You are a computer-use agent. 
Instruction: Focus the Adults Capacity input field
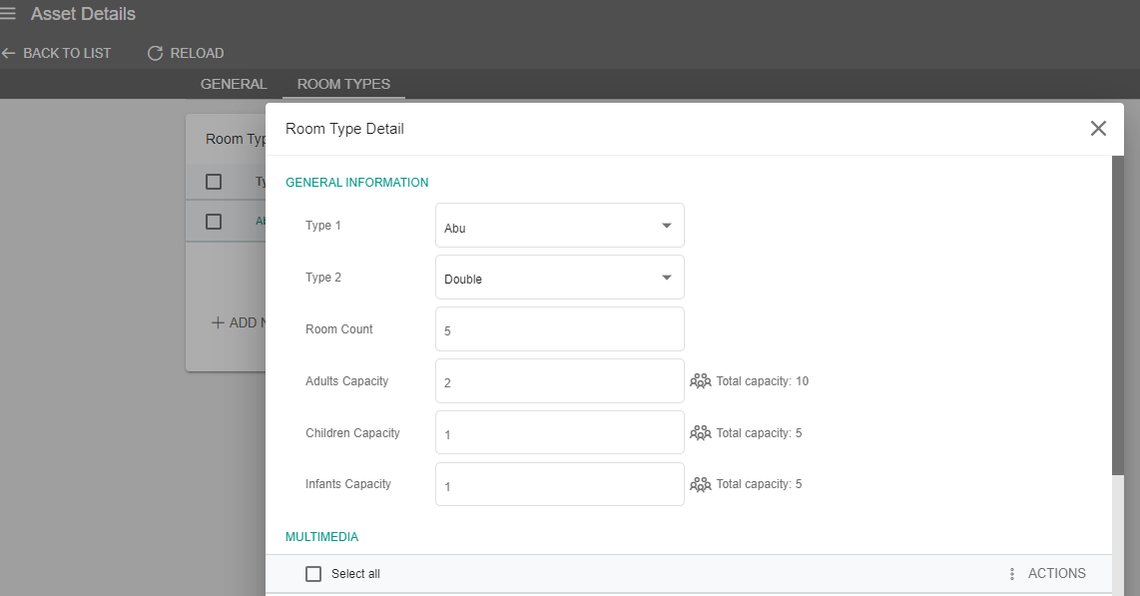(x=560, y=381)
